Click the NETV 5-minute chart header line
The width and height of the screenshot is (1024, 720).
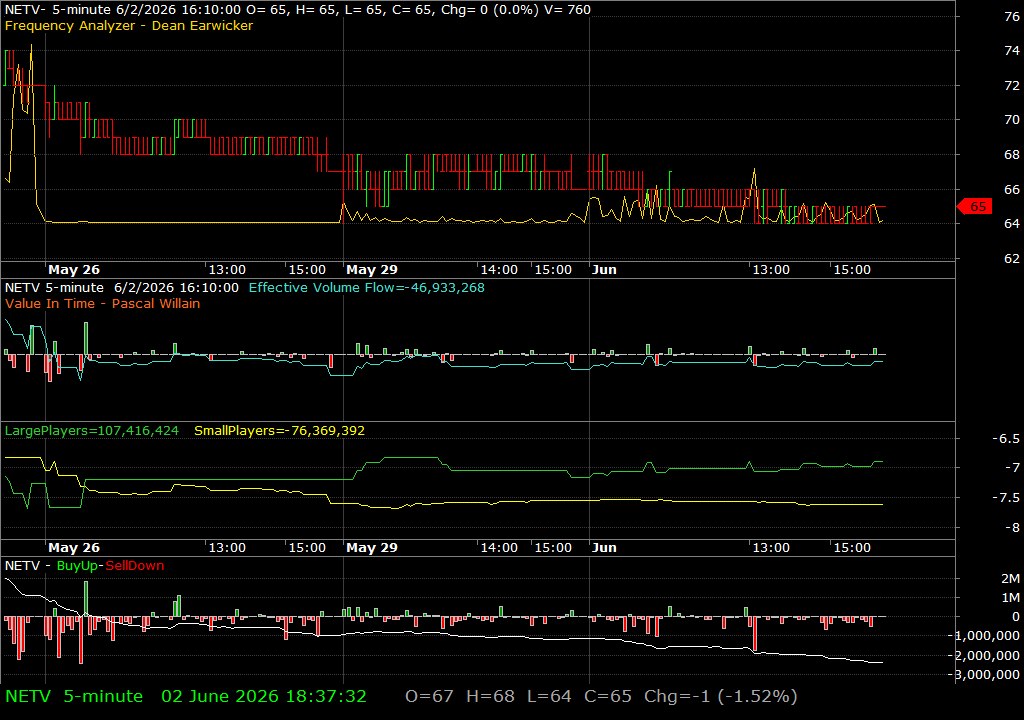[297, 10]
